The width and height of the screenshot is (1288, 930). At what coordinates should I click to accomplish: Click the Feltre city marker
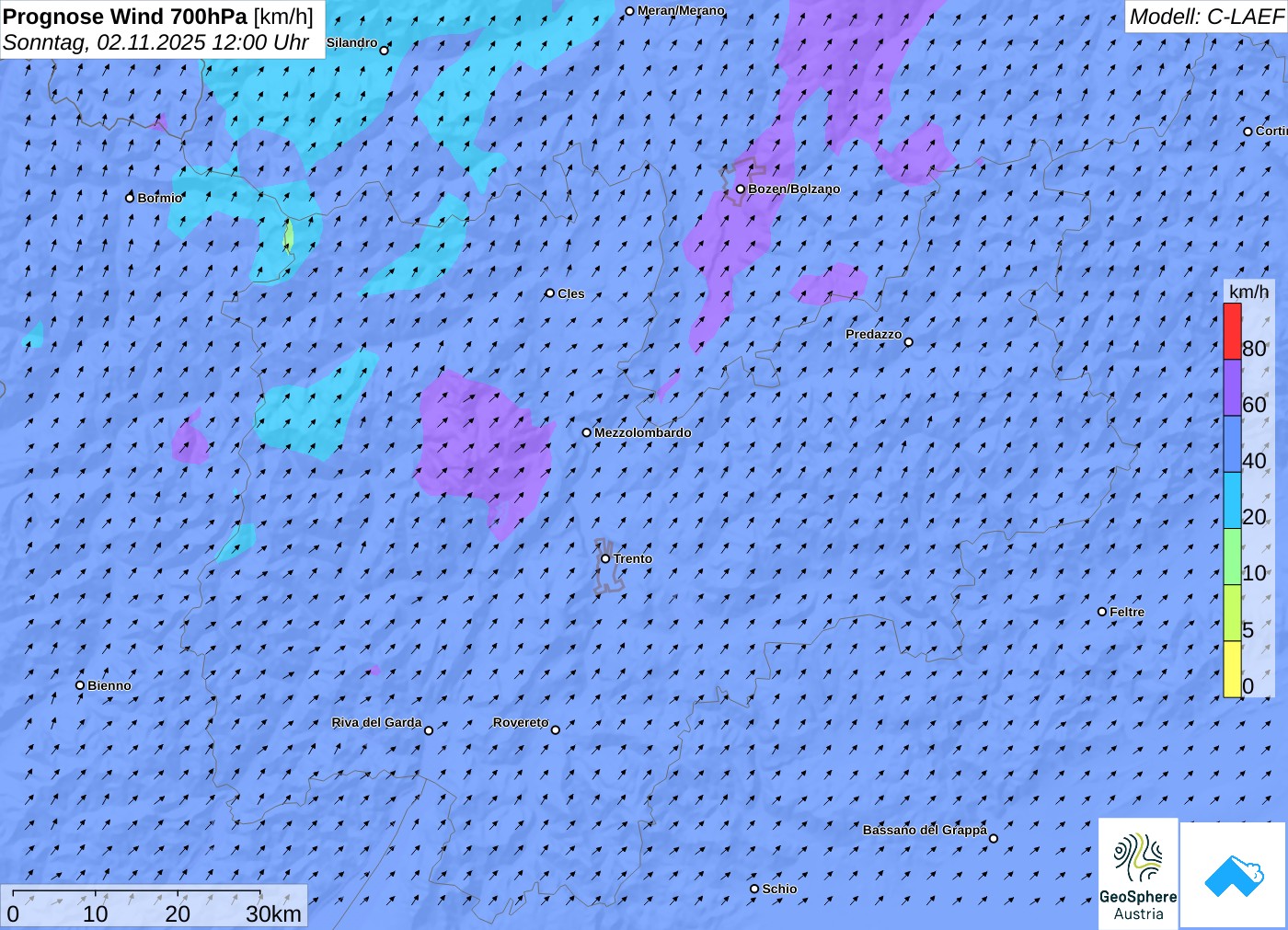point(1102,612)
